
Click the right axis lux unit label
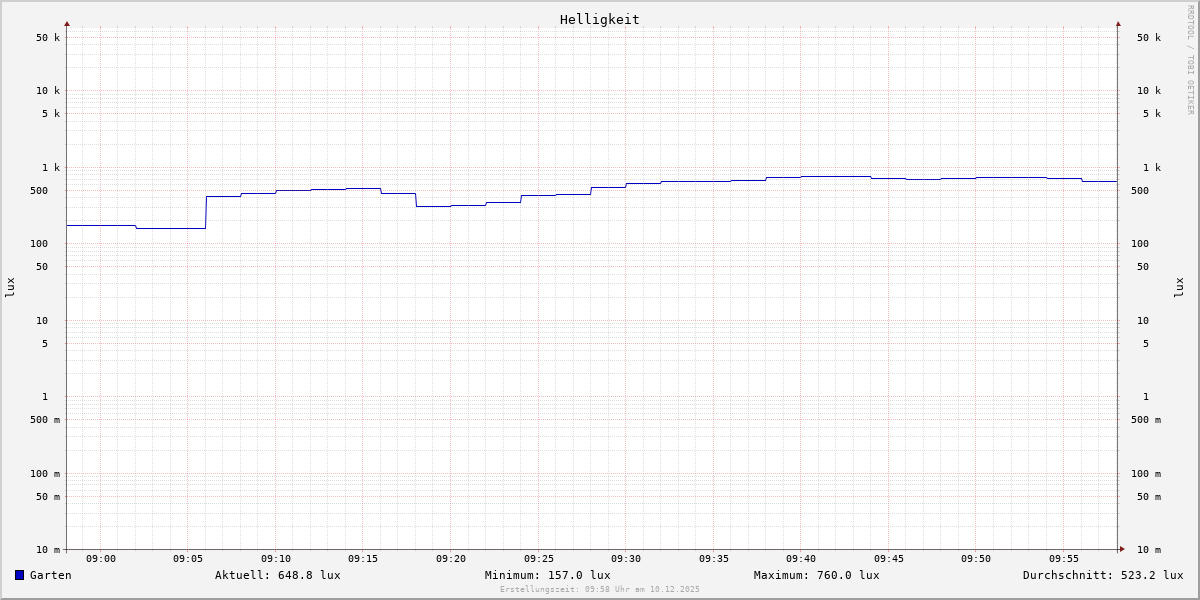click(1179, 288)
